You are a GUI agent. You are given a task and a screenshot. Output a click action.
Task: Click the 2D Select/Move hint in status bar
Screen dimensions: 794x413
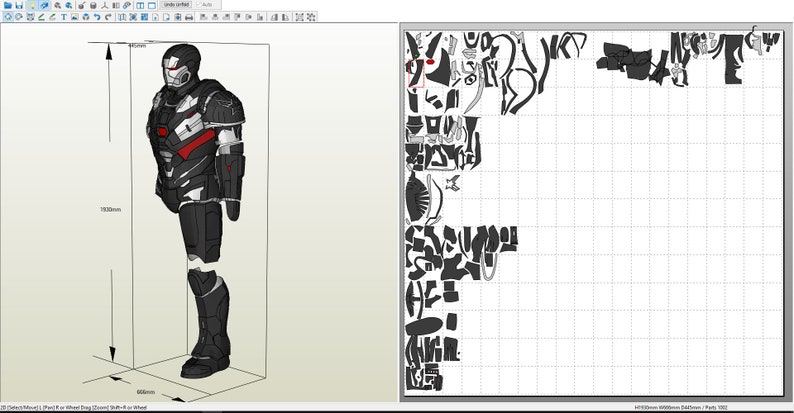(73, 407)
